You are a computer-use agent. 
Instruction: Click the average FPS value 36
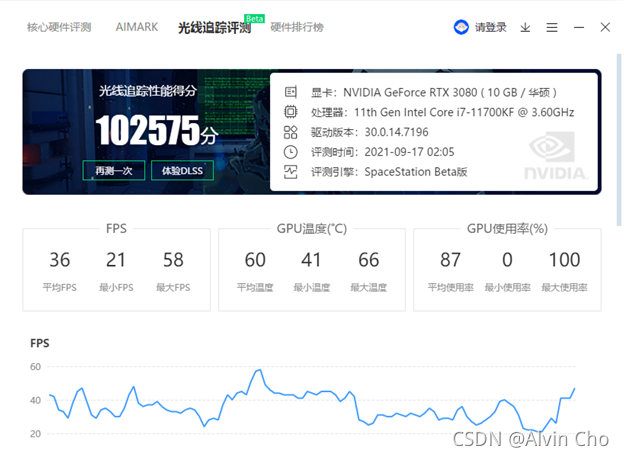point(60,260)
